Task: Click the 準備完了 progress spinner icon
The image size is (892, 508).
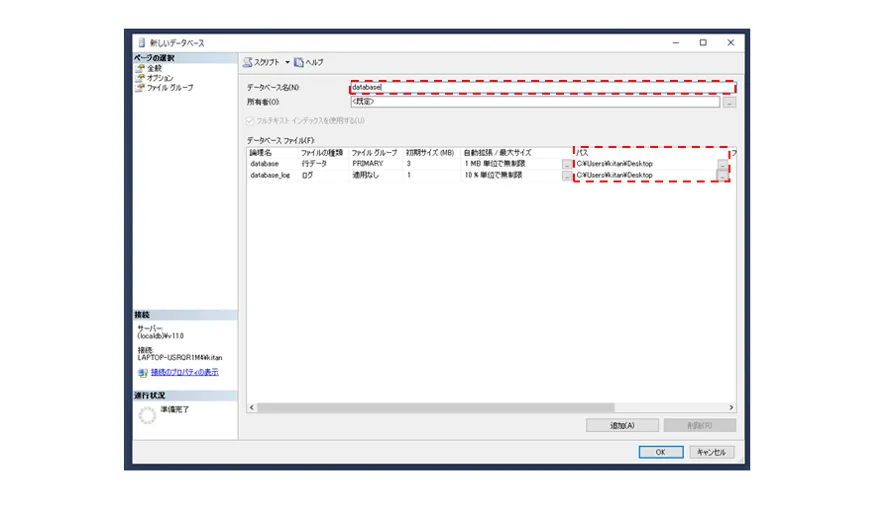Action: (147, 416)
